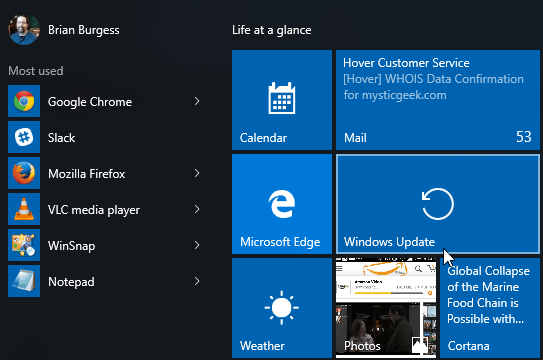Click the 53 unread mail count
This screenshot has width=543, height=360.
point(524,137)
